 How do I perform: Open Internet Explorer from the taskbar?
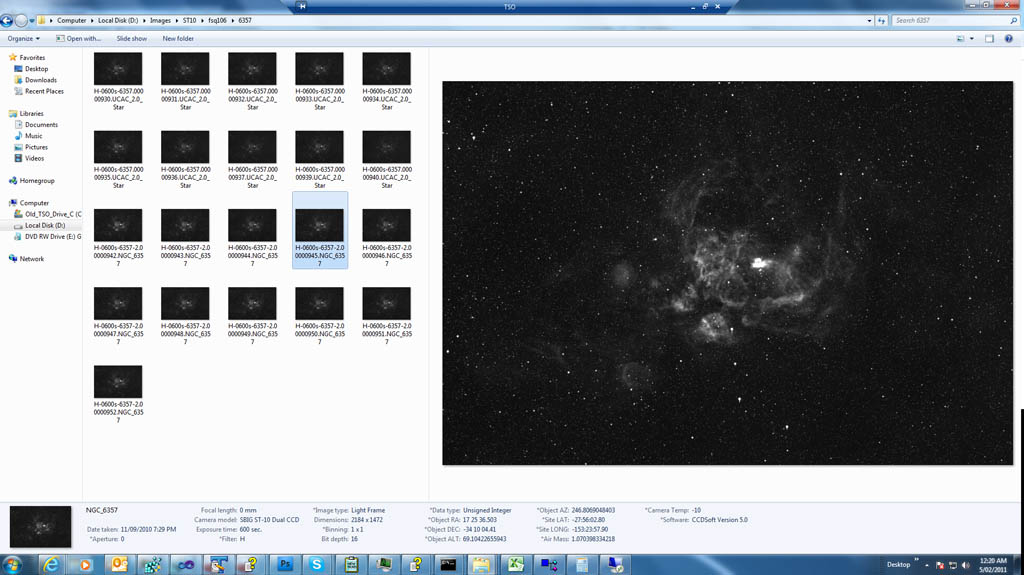click(x=50, y=565)
